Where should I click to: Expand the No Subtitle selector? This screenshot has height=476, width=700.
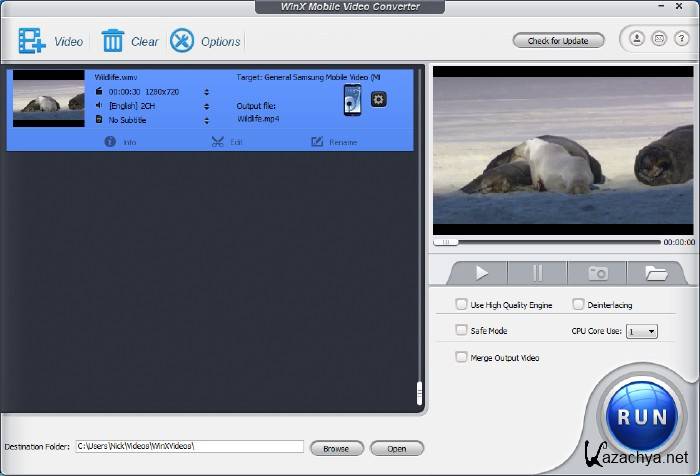tap(206, 119)
